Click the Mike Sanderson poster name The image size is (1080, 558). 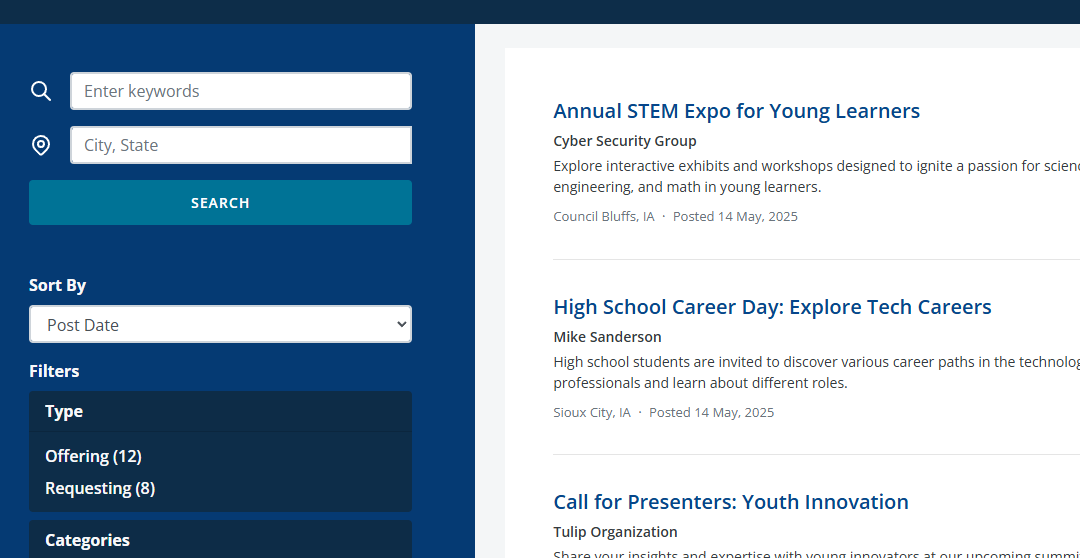[x=607, y=337]
